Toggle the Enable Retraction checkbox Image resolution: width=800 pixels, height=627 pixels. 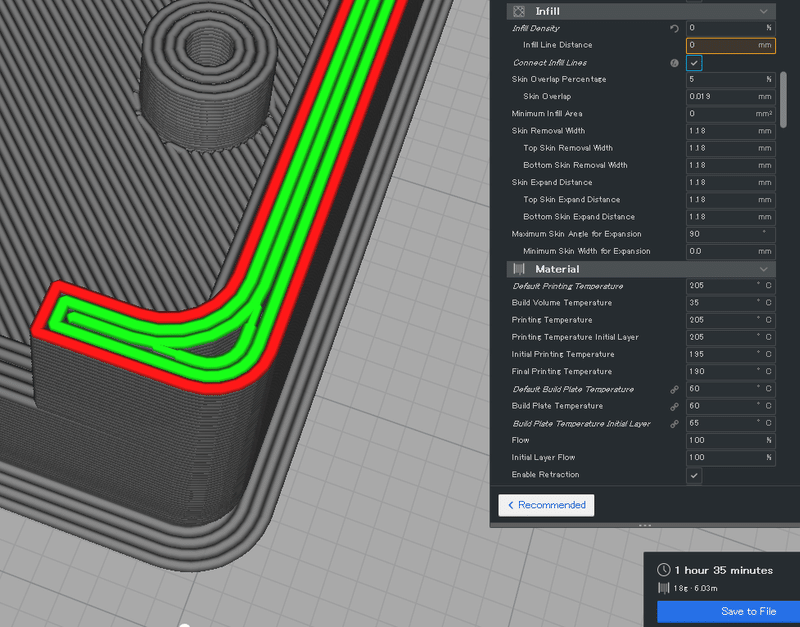click(x=694, y=475)
